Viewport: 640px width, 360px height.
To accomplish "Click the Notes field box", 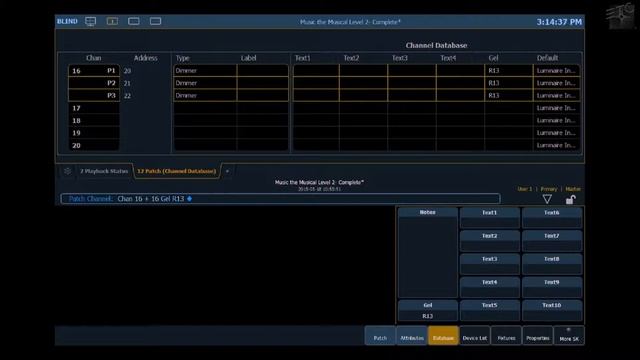I will (x=428, y=253).
